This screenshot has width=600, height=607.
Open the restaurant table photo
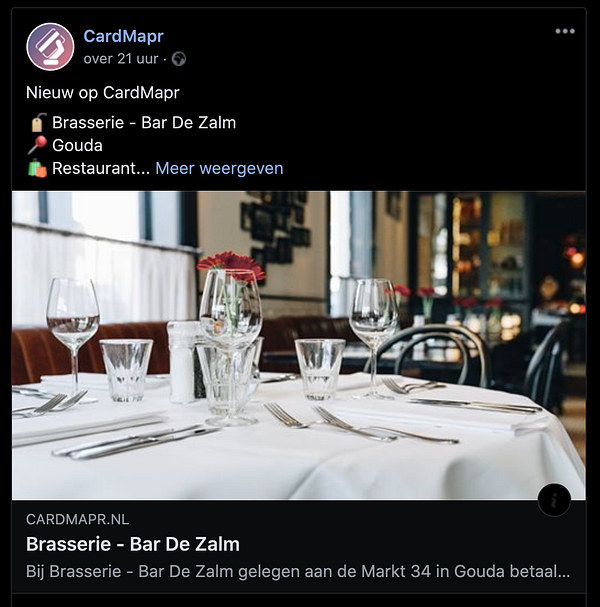[299, 345]
